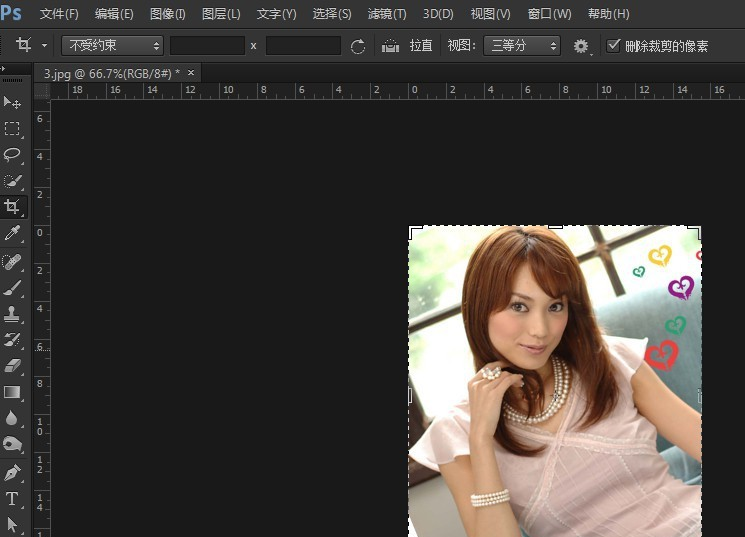Select the Gradient tool
This screenshot has height=537, width=745.
pyautogui.click(x=12, y=392)
